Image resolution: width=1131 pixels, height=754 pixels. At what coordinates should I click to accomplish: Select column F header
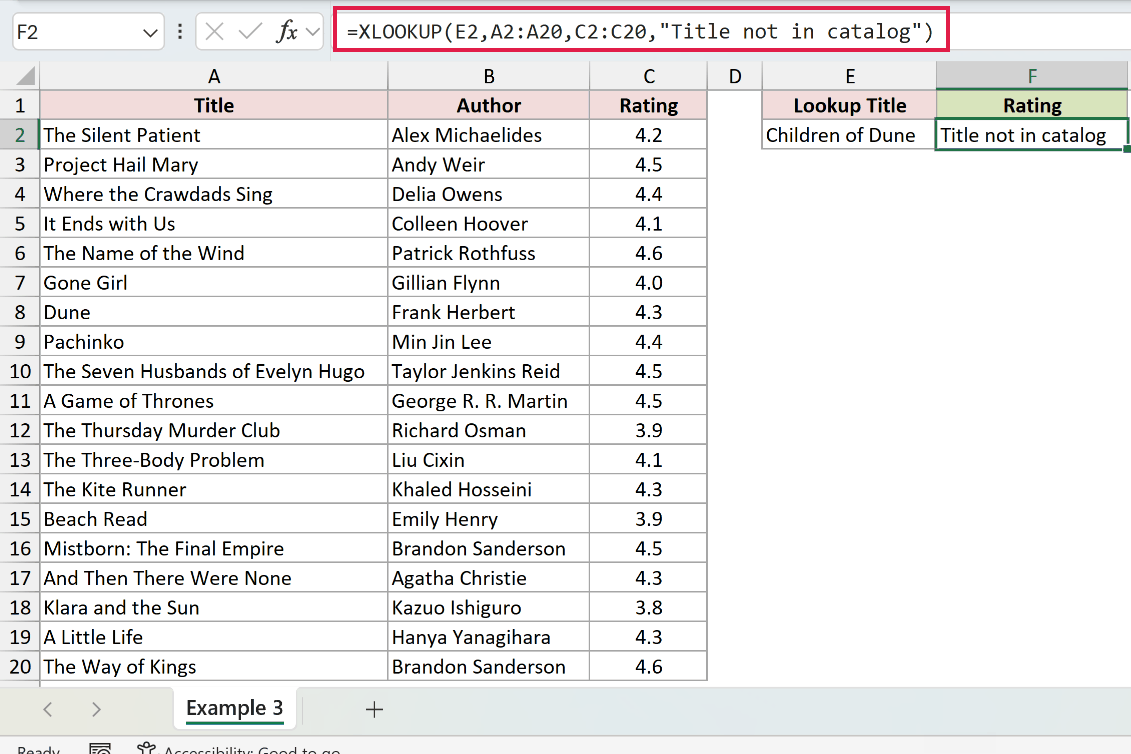(x=1031, y=76)
